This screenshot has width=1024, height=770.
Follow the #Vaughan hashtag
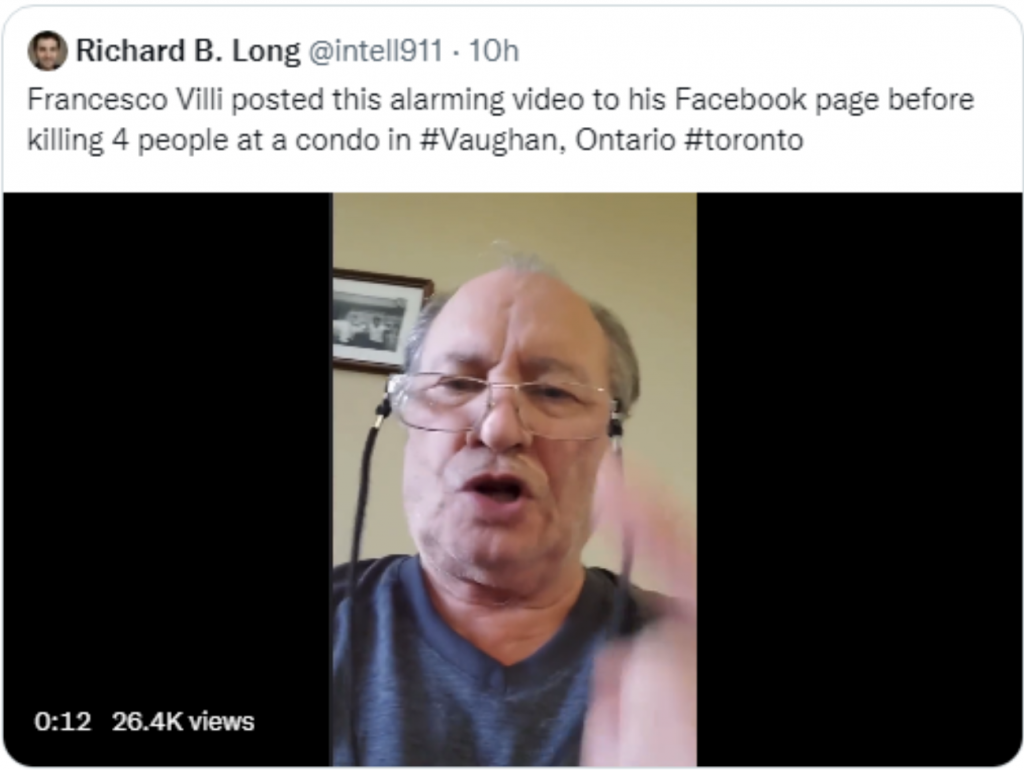tap(492, 140)
